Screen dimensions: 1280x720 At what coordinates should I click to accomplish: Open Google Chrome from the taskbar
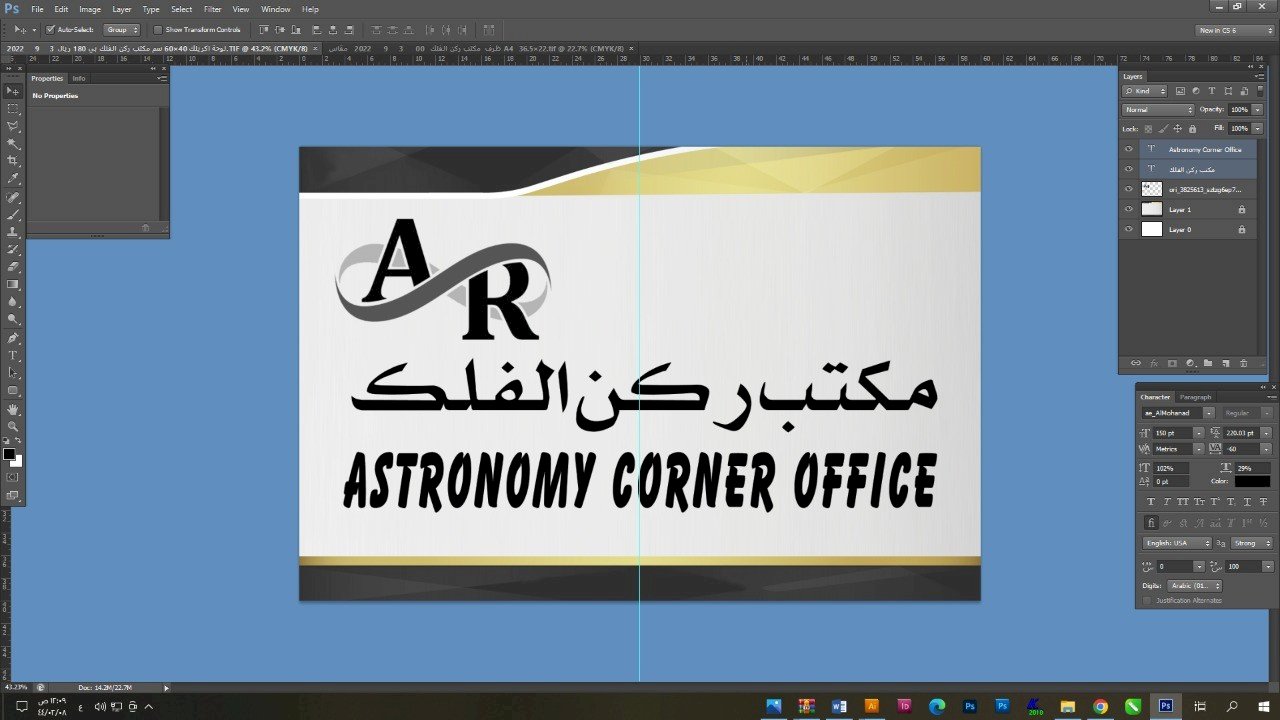(1100, 706)
